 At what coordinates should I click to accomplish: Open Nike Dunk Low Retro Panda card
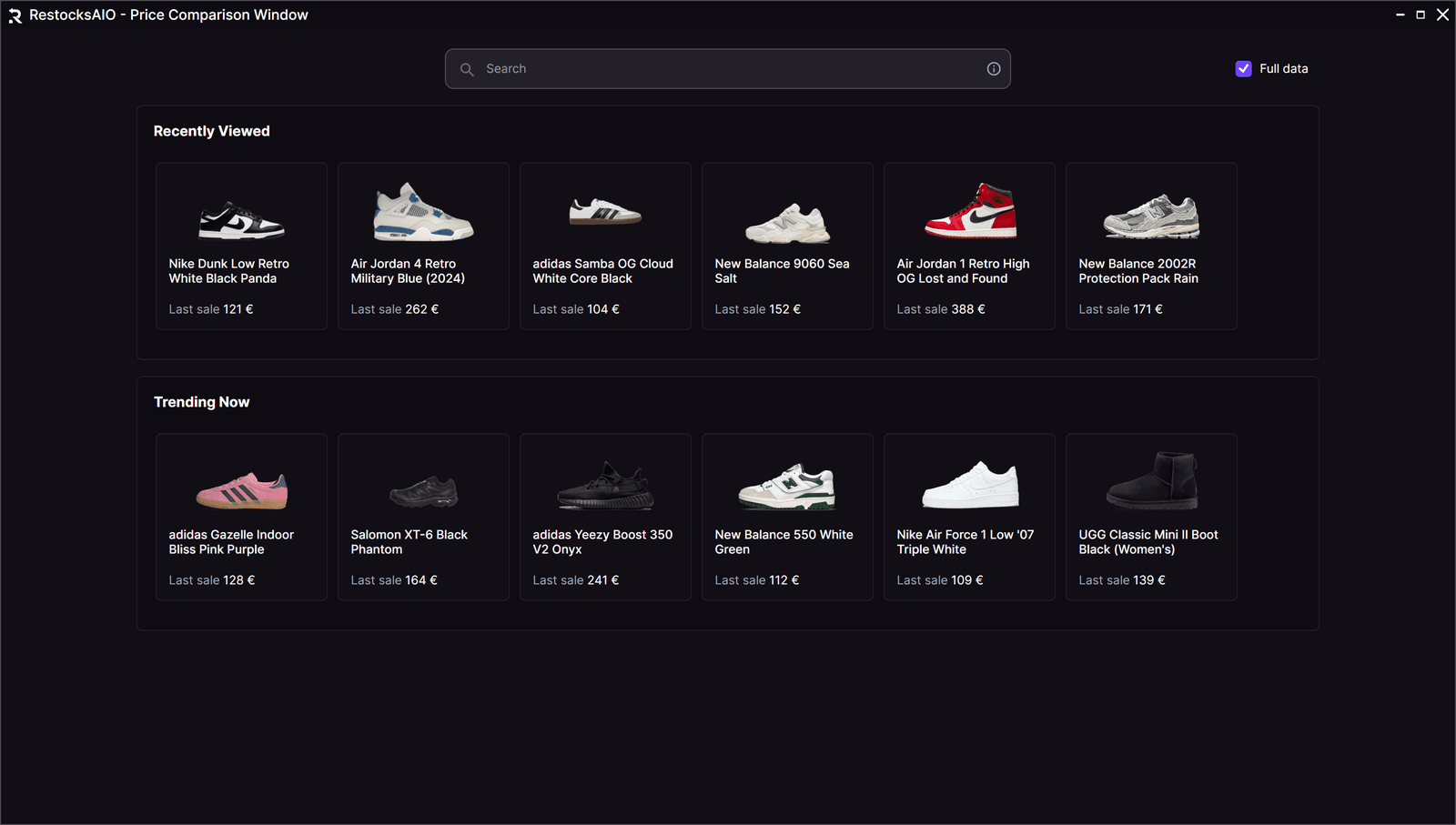241,246
